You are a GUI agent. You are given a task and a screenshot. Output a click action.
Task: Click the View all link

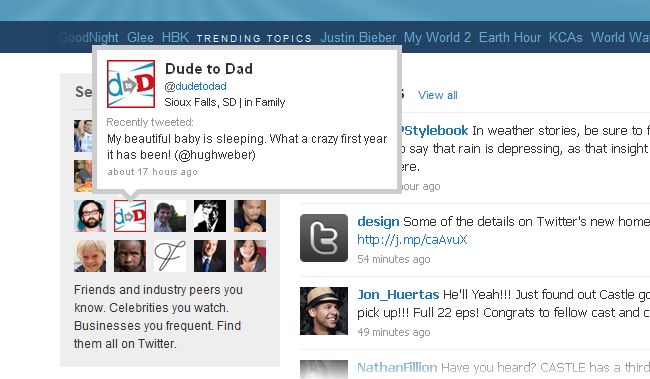pyautogui.click(x=438, y=95)
